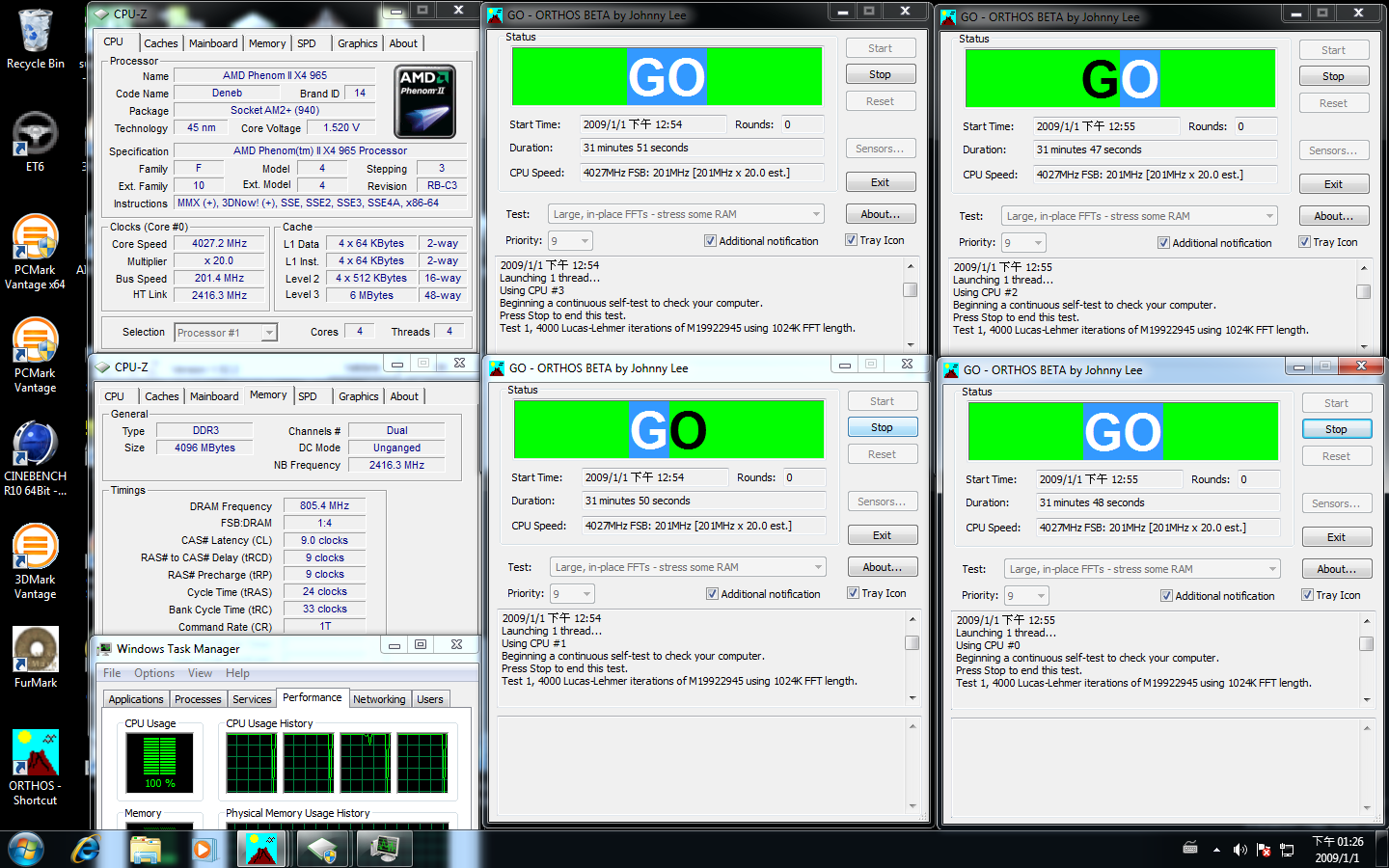
Task: Open the Action Center flag tray icon
Action: coord(1264,850)
